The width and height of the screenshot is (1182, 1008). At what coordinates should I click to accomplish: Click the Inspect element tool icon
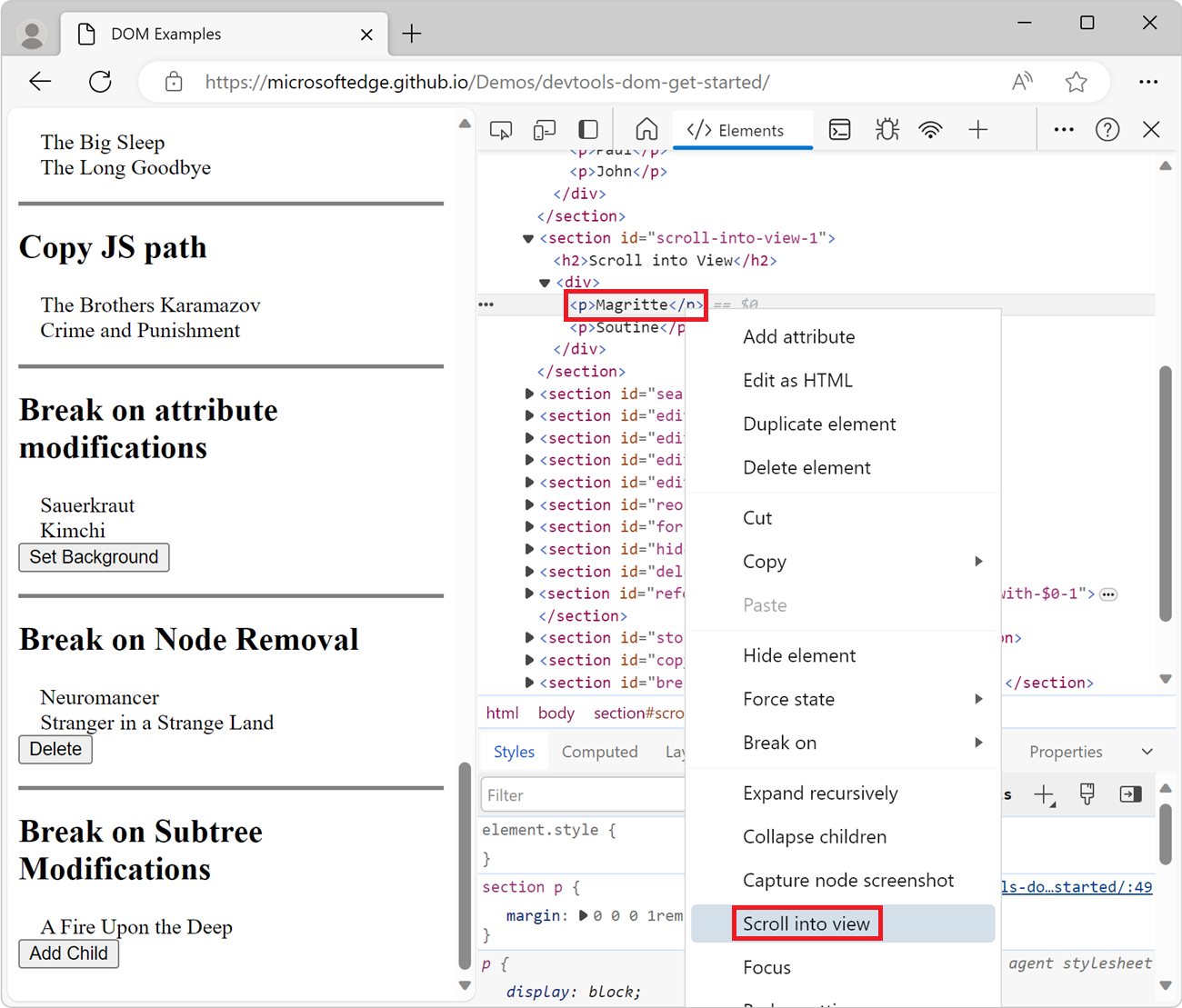pos(500,130)
